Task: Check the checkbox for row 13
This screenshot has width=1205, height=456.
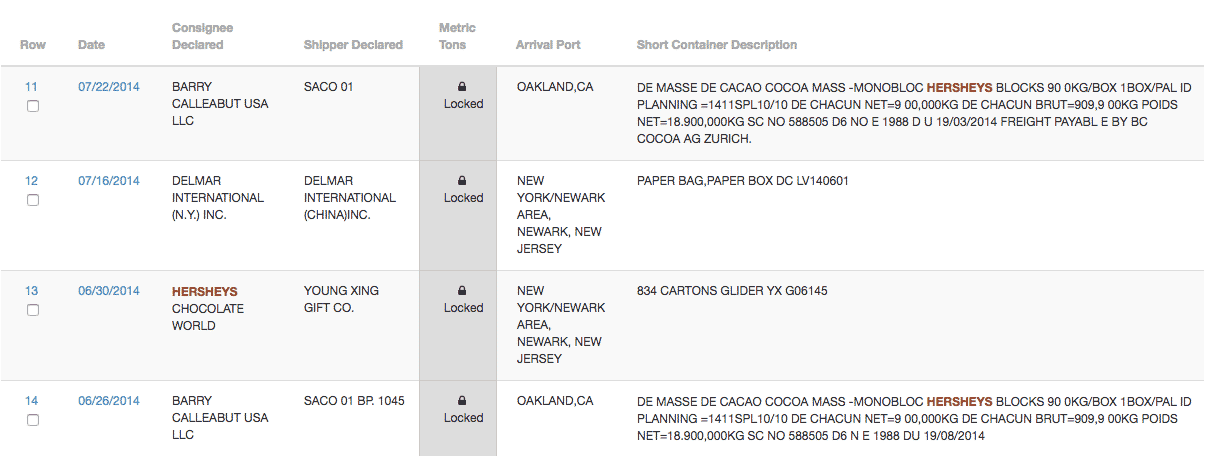Action: point(32,310)
